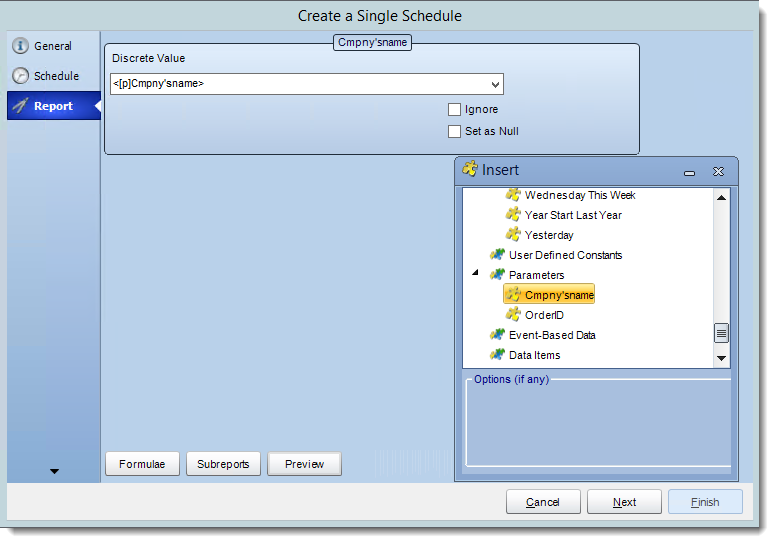The height and width of the screenshot is (543, 774).
Task: Click the Formulae button
Action: pos(142,464)
